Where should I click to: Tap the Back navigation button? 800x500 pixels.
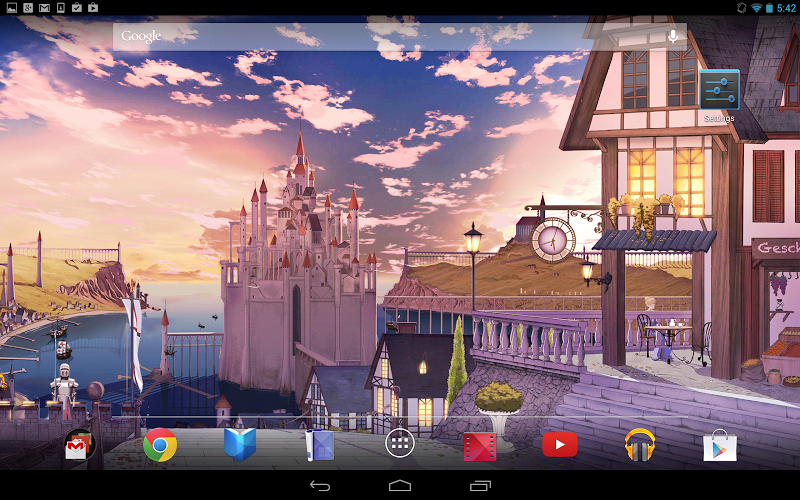point(320,486)
